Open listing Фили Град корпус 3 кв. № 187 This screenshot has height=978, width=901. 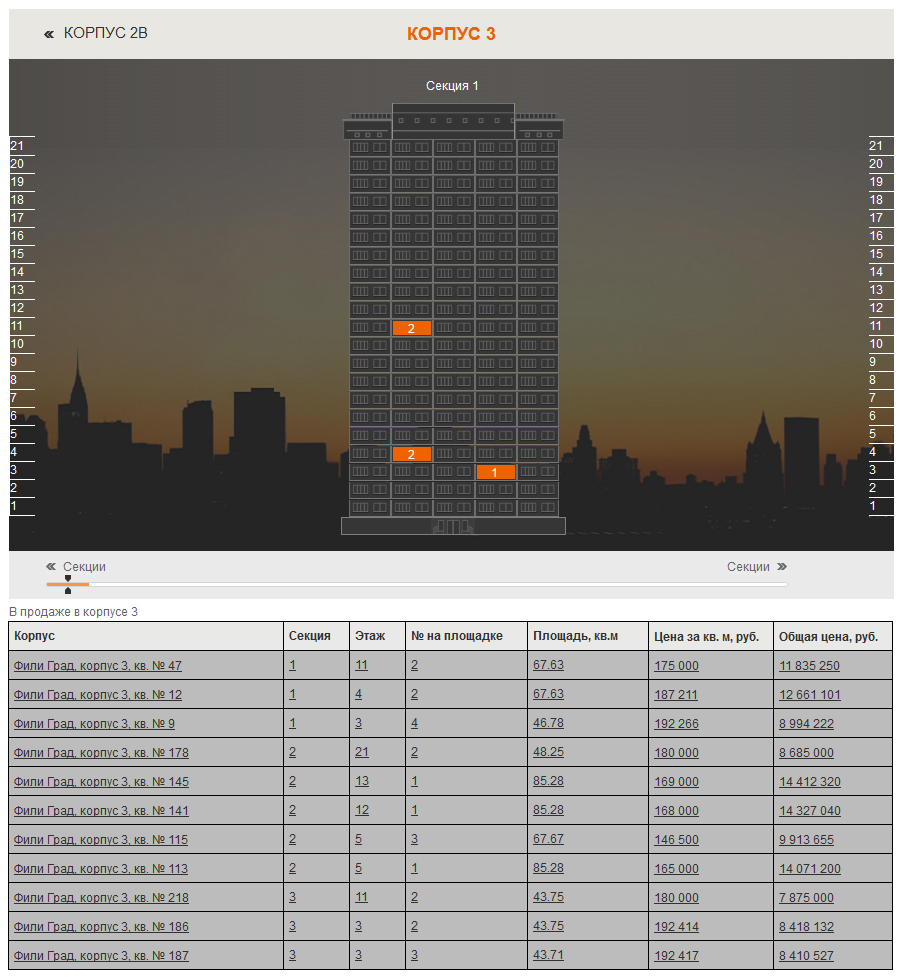point(101,956)
